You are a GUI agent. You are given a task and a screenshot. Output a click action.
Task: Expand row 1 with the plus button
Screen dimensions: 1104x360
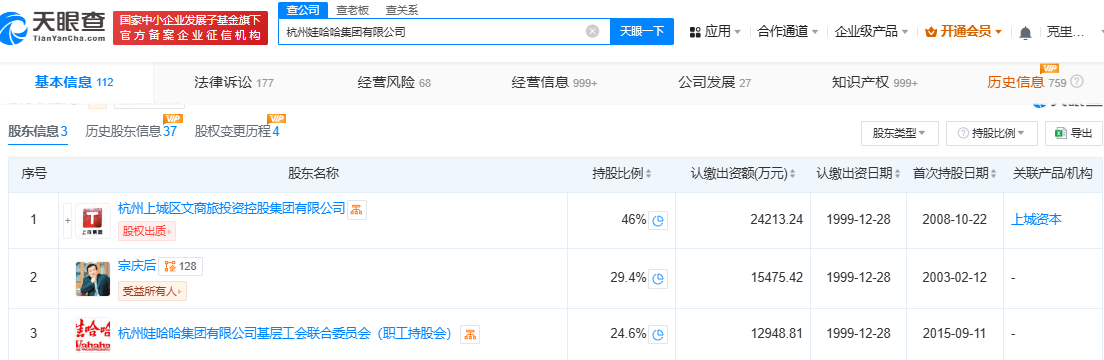click(68, 221)
